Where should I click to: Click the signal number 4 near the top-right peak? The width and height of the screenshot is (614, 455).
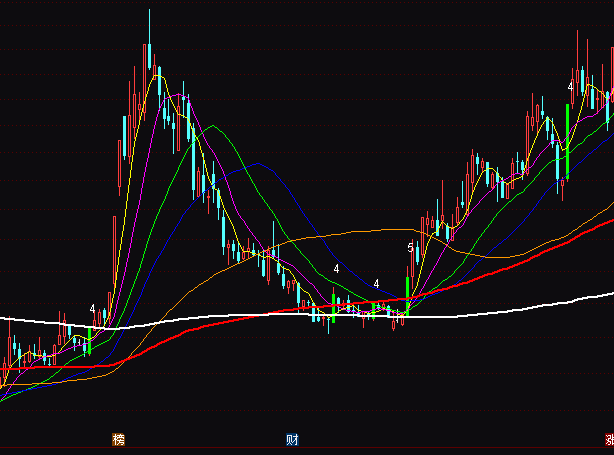570,87
